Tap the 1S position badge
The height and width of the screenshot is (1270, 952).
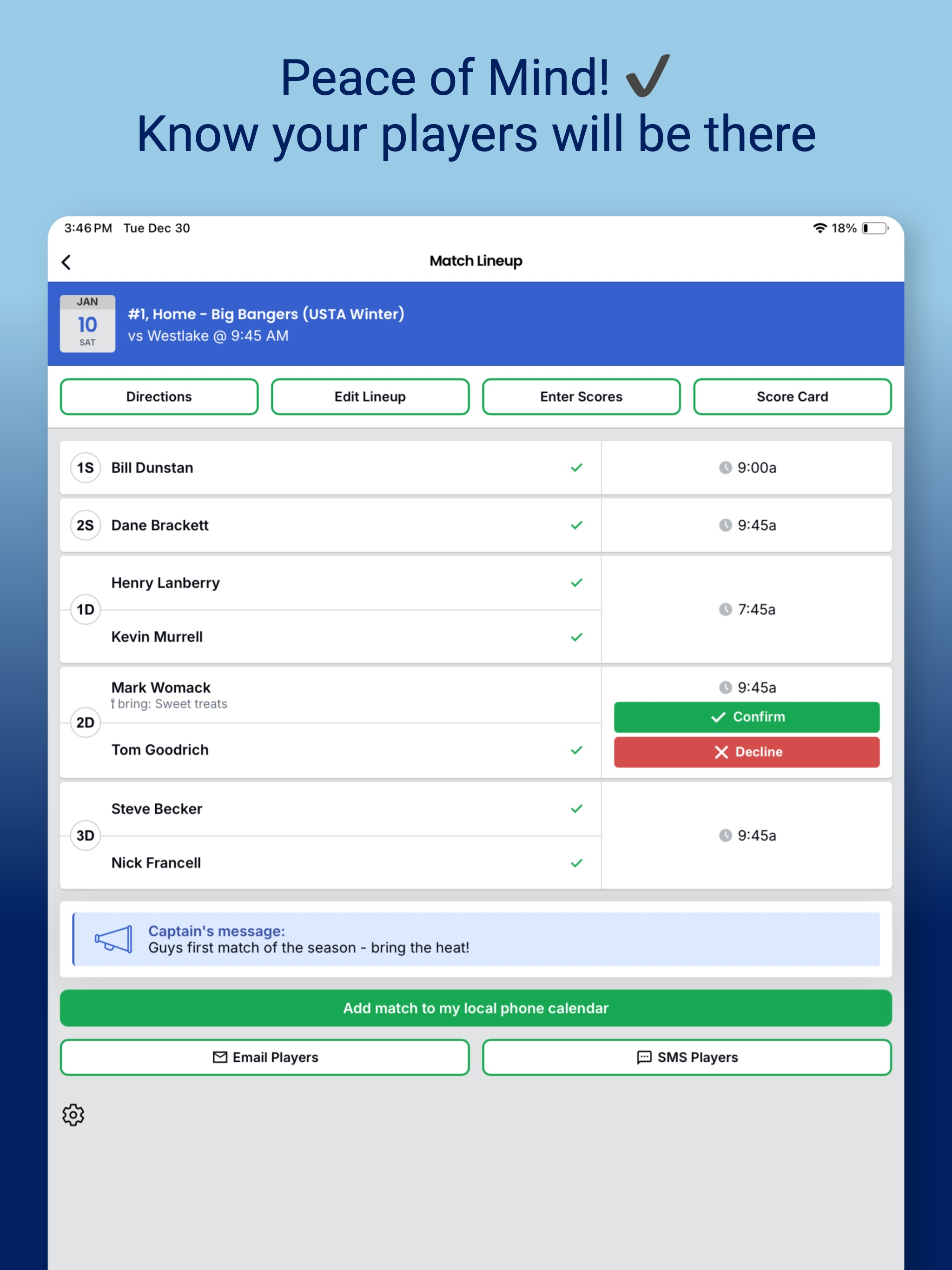[x=86, y=467]
